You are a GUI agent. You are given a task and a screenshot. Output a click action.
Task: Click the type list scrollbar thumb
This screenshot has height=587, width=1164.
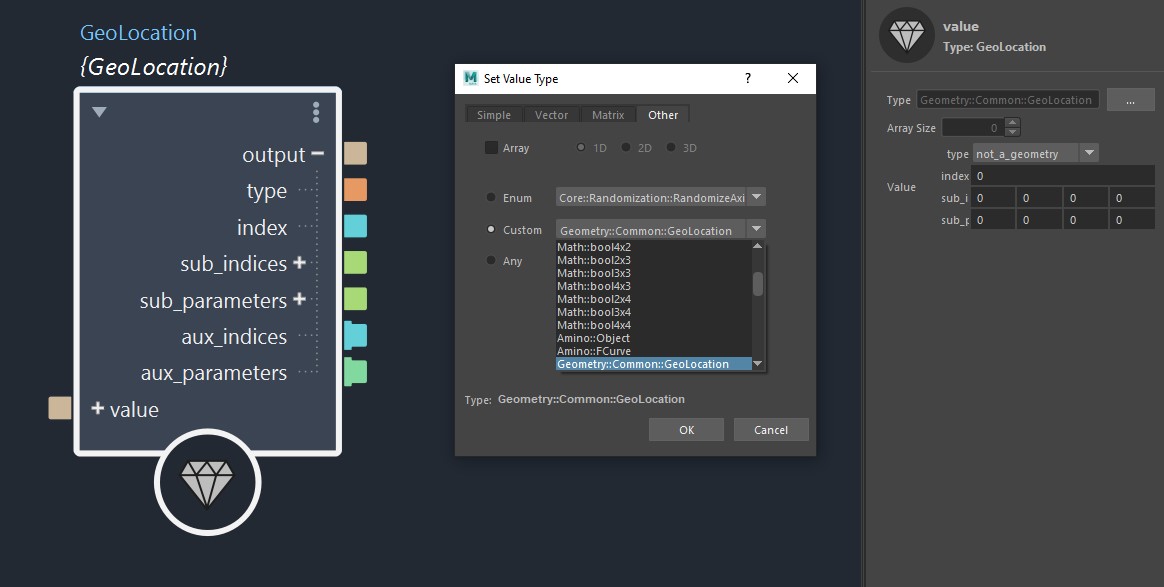pos(758,284)
